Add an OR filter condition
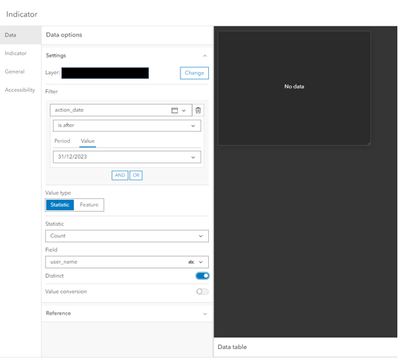This screenshot has width=400, height=361. pyautogui.click(x=136, y=175)
